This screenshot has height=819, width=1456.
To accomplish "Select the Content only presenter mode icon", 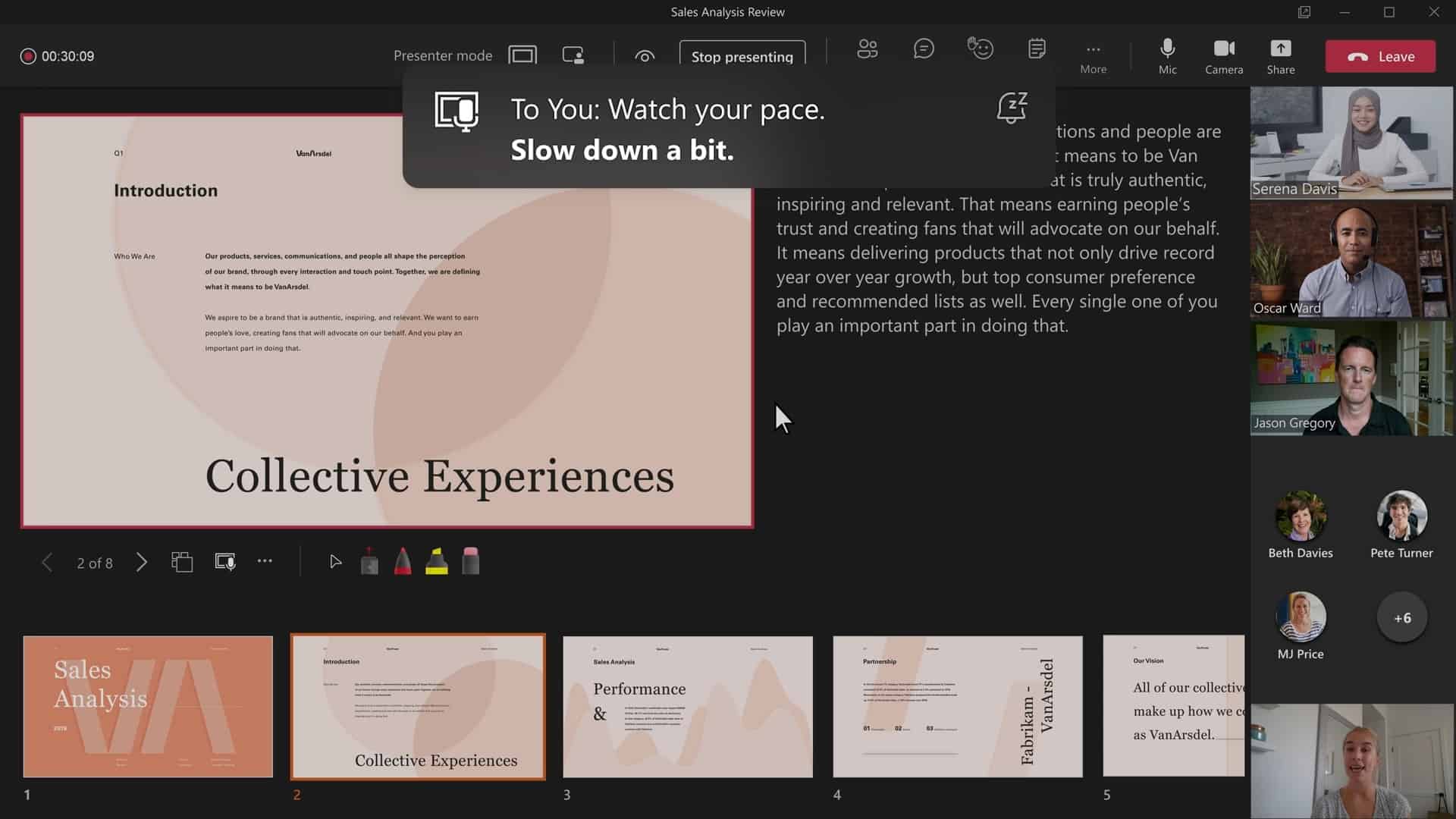I will click(522, 55).
